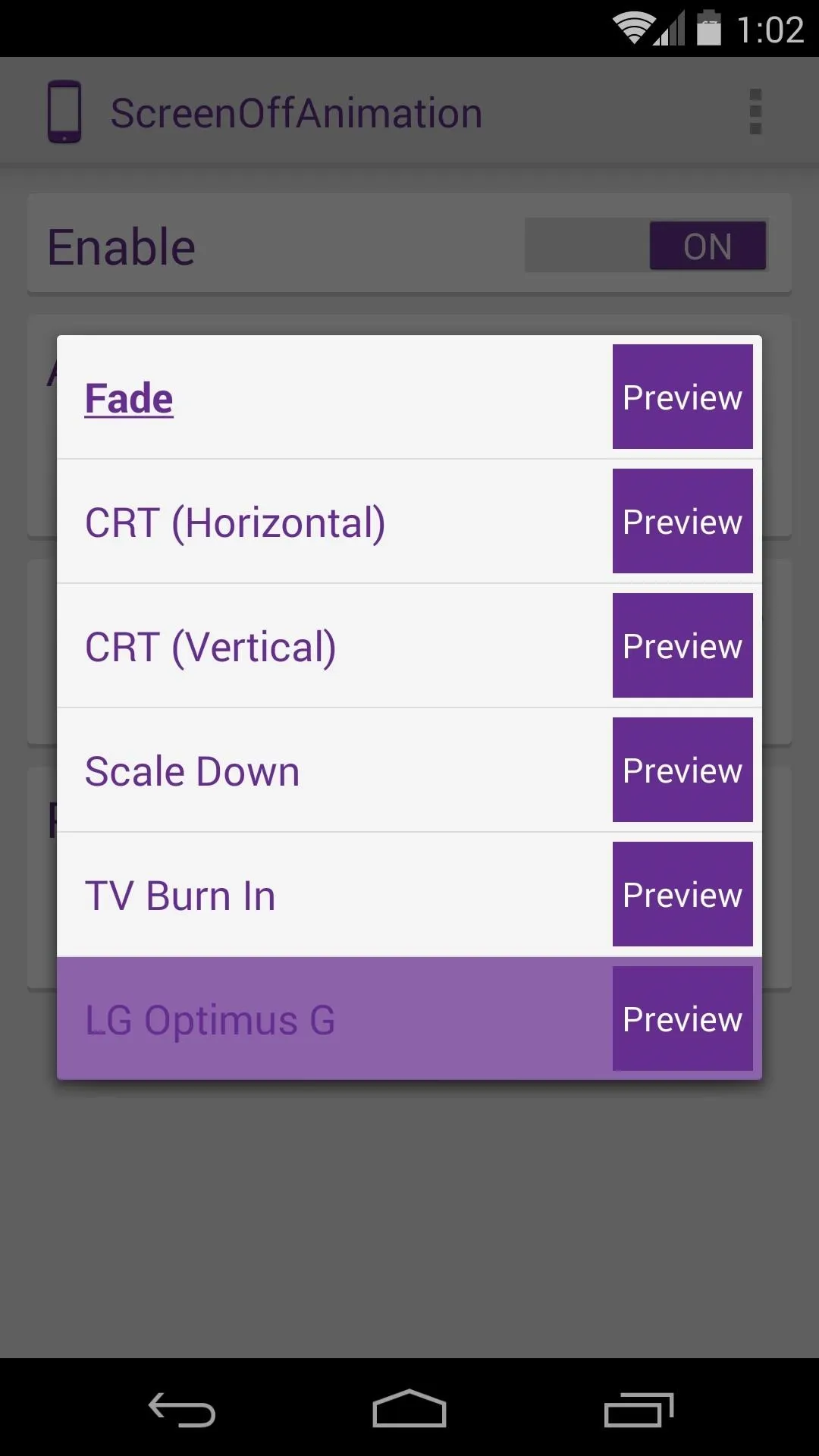Preview the LG Optimus G animation
This screenshot has height=1456, width=819.
click(x=682, y=1018)
